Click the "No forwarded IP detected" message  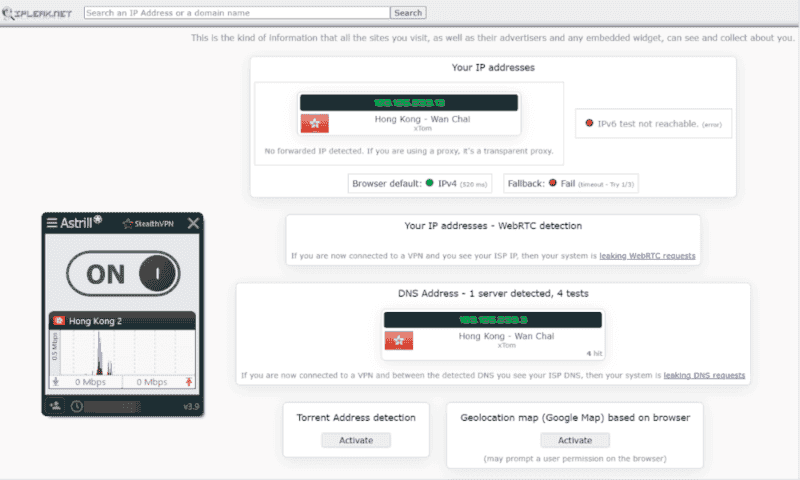[x=409, y=151]
